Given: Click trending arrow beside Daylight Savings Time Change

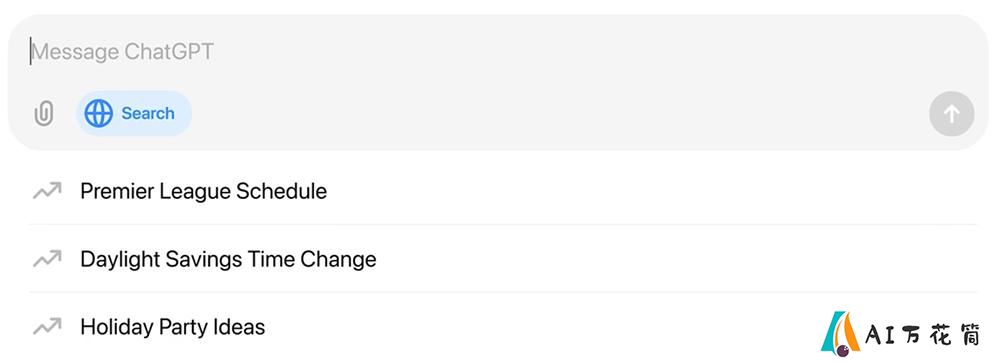Looking at the screenshot, I should click(x=47, y=259).
